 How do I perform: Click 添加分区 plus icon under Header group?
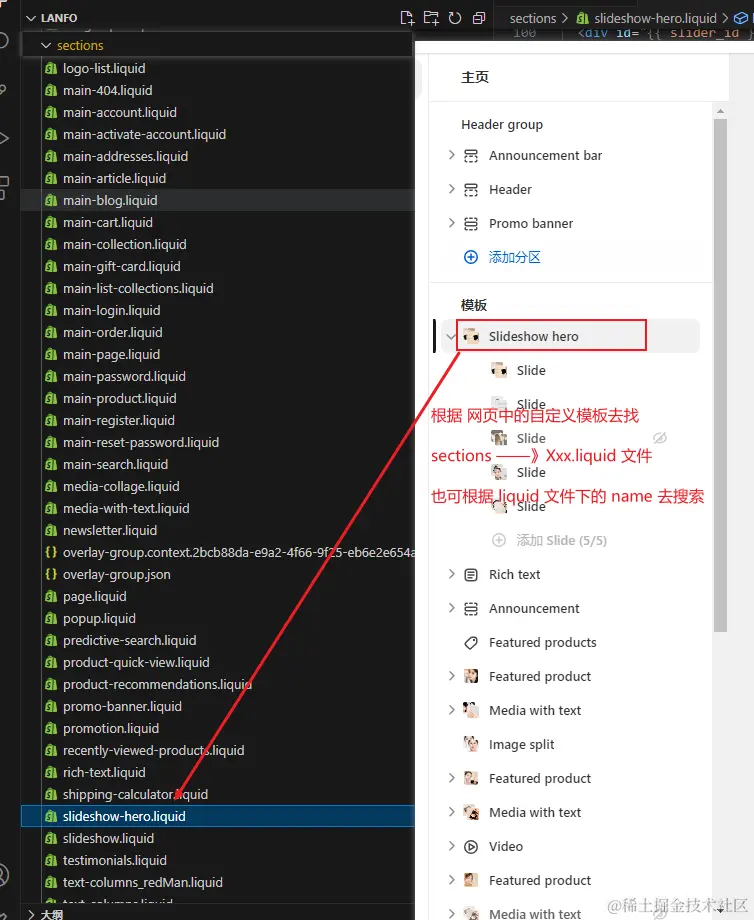click(x=471, y=257)
